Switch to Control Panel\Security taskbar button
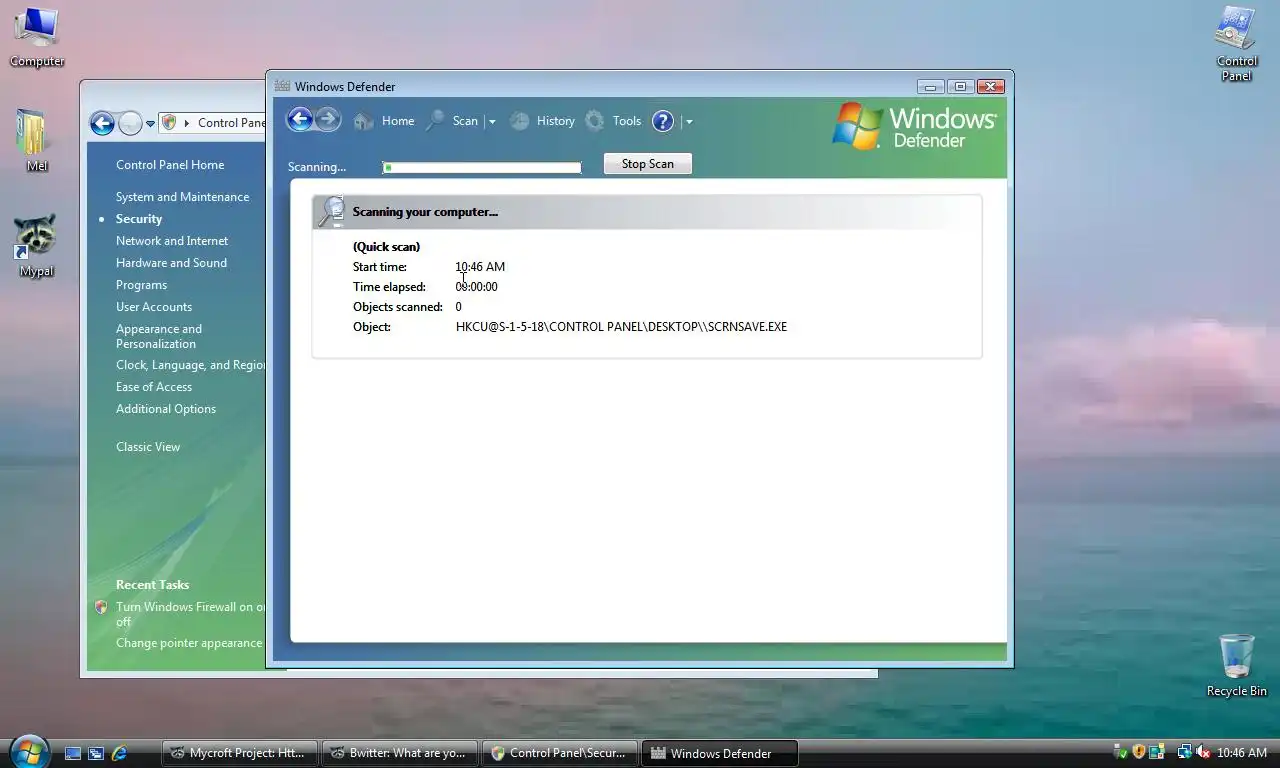Viewport: 1280px width, 768px height. [x=560, y=753]
